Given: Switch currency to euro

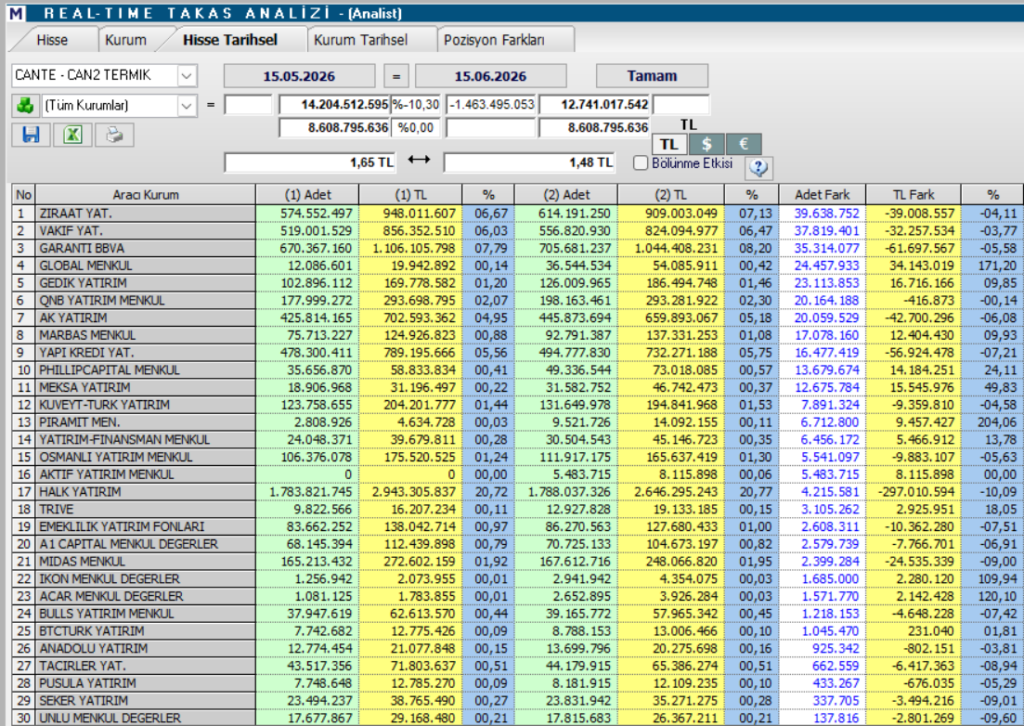Looking at the screenshot, I should tap(743, 144).
